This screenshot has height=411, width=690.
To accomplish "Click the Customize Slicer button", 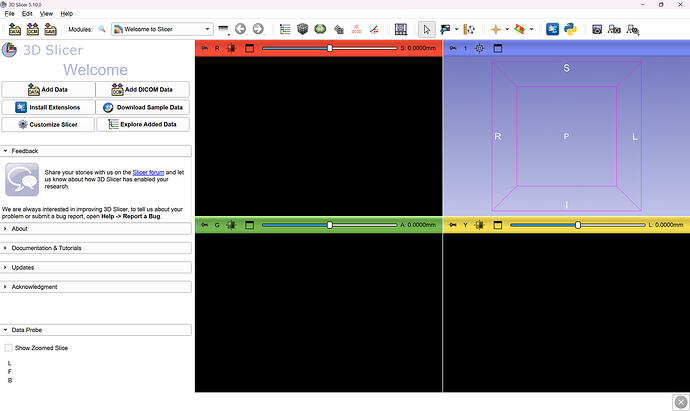I will [48, 125].
